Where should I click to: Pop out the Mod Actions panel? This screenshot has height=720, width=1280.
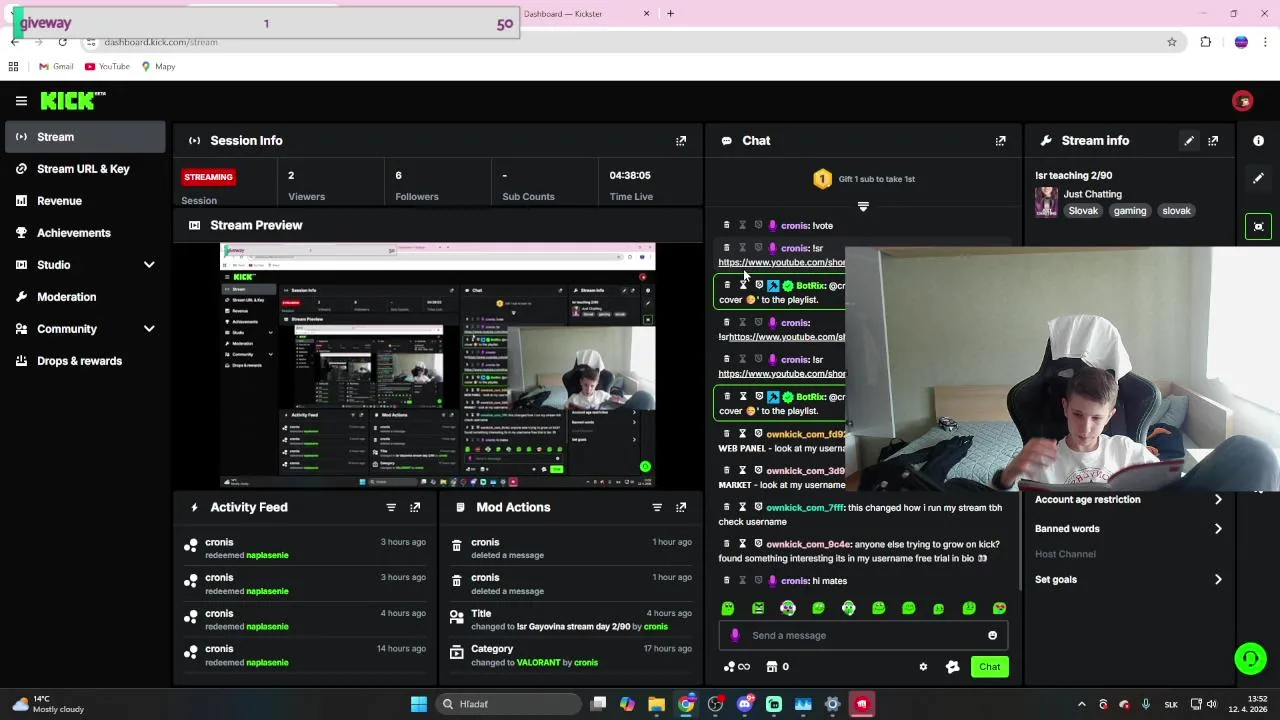pos(681,507)
